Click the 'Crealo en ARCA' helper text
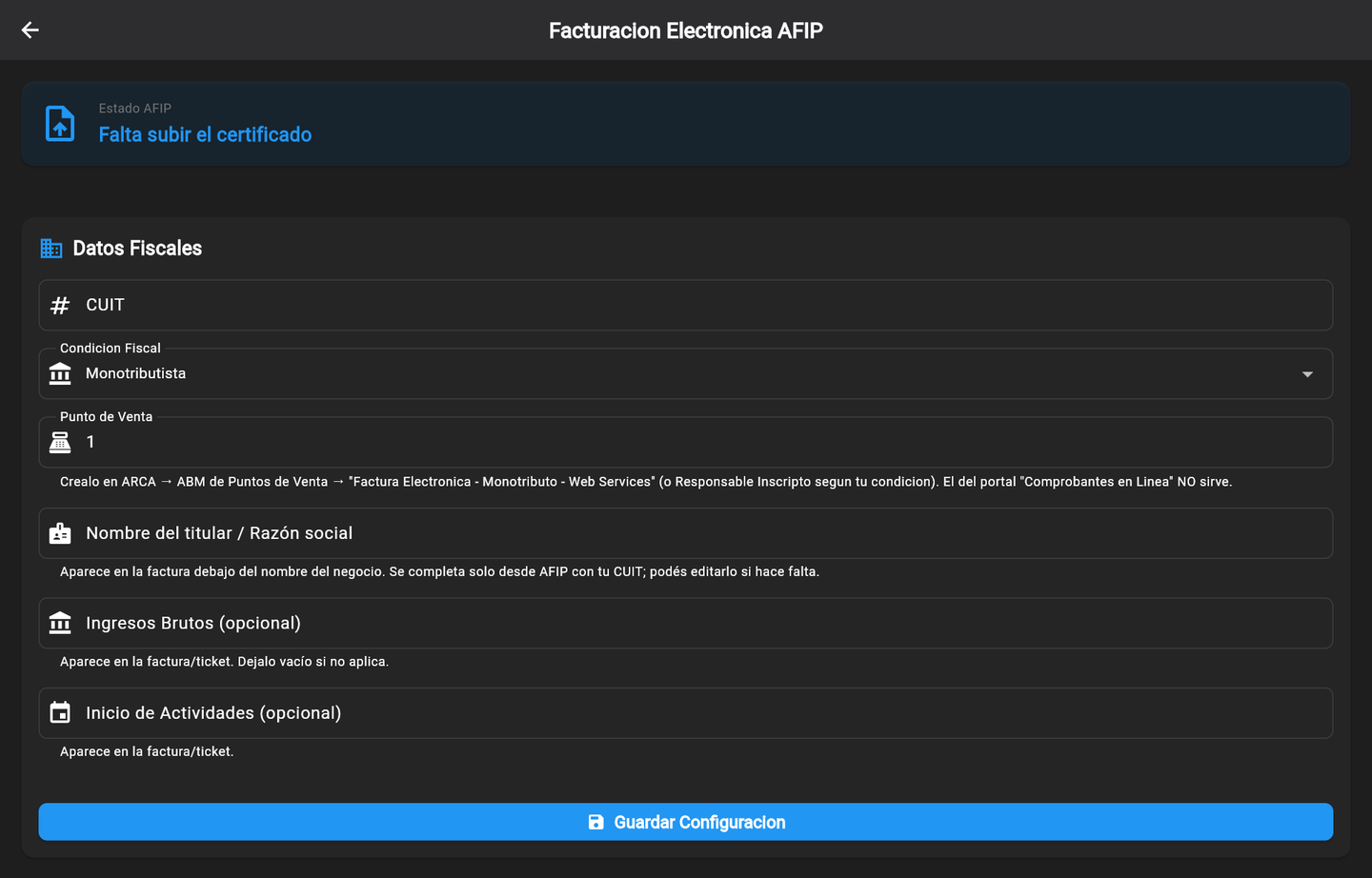Viewport: 1372px width, 878px height. click(646, 482)
